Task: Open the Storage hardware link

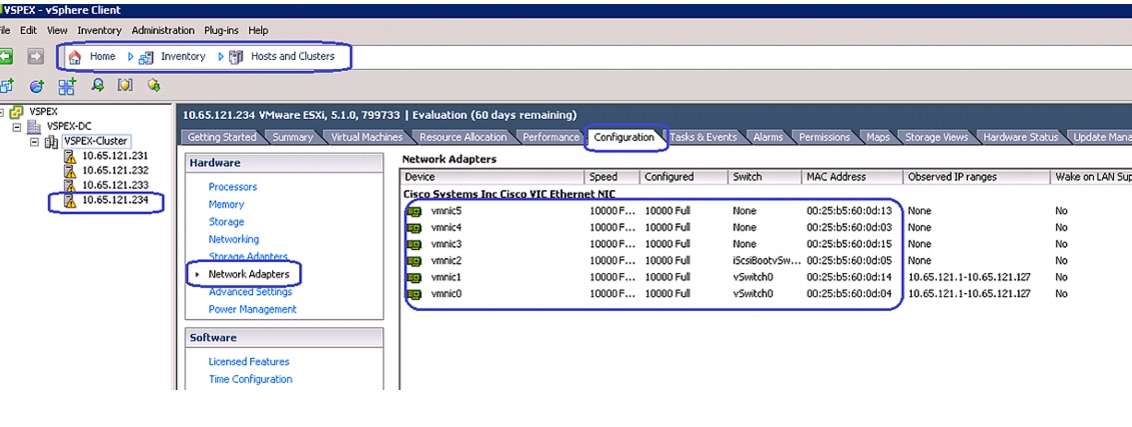Action: [226, 222]
